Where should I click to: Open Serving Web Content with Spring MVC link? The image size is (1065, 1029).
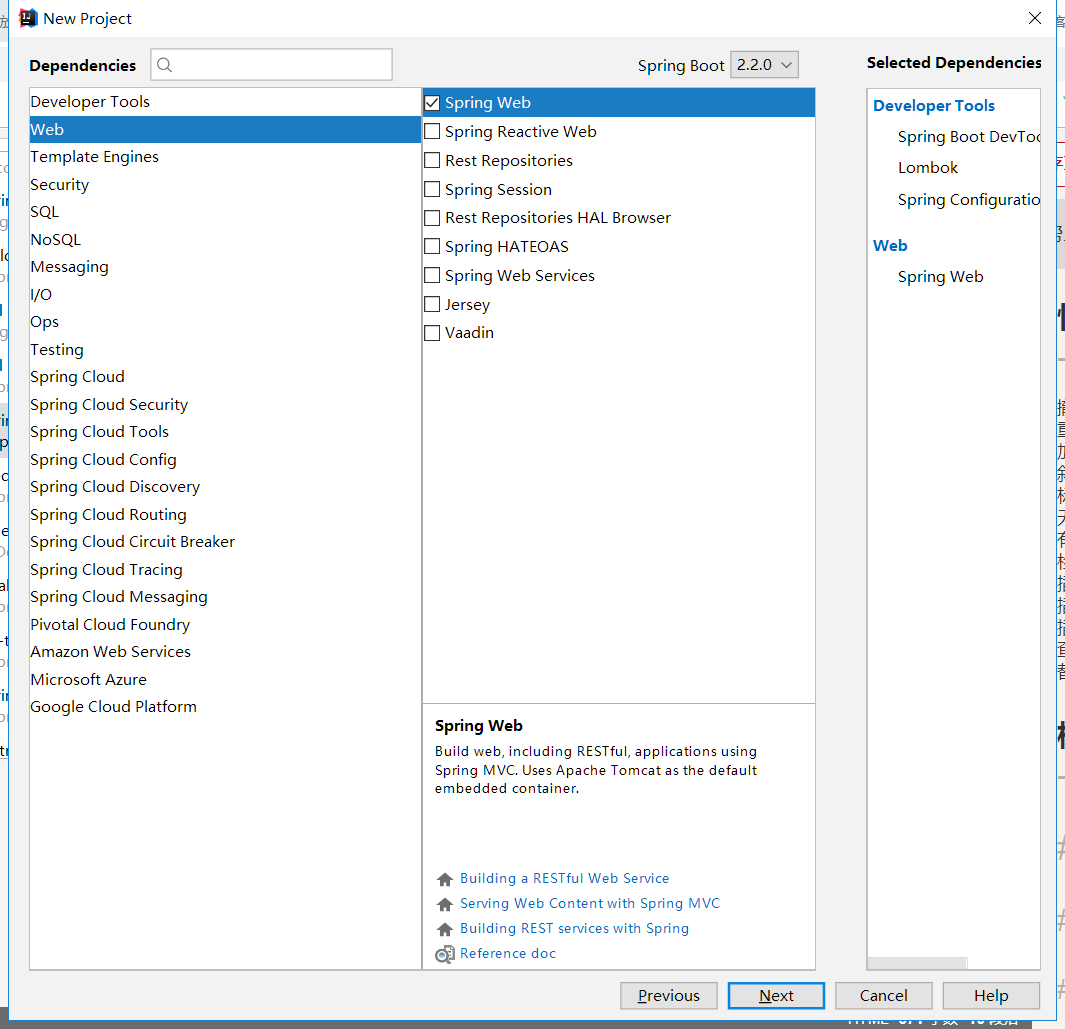(x=590, y=904)
